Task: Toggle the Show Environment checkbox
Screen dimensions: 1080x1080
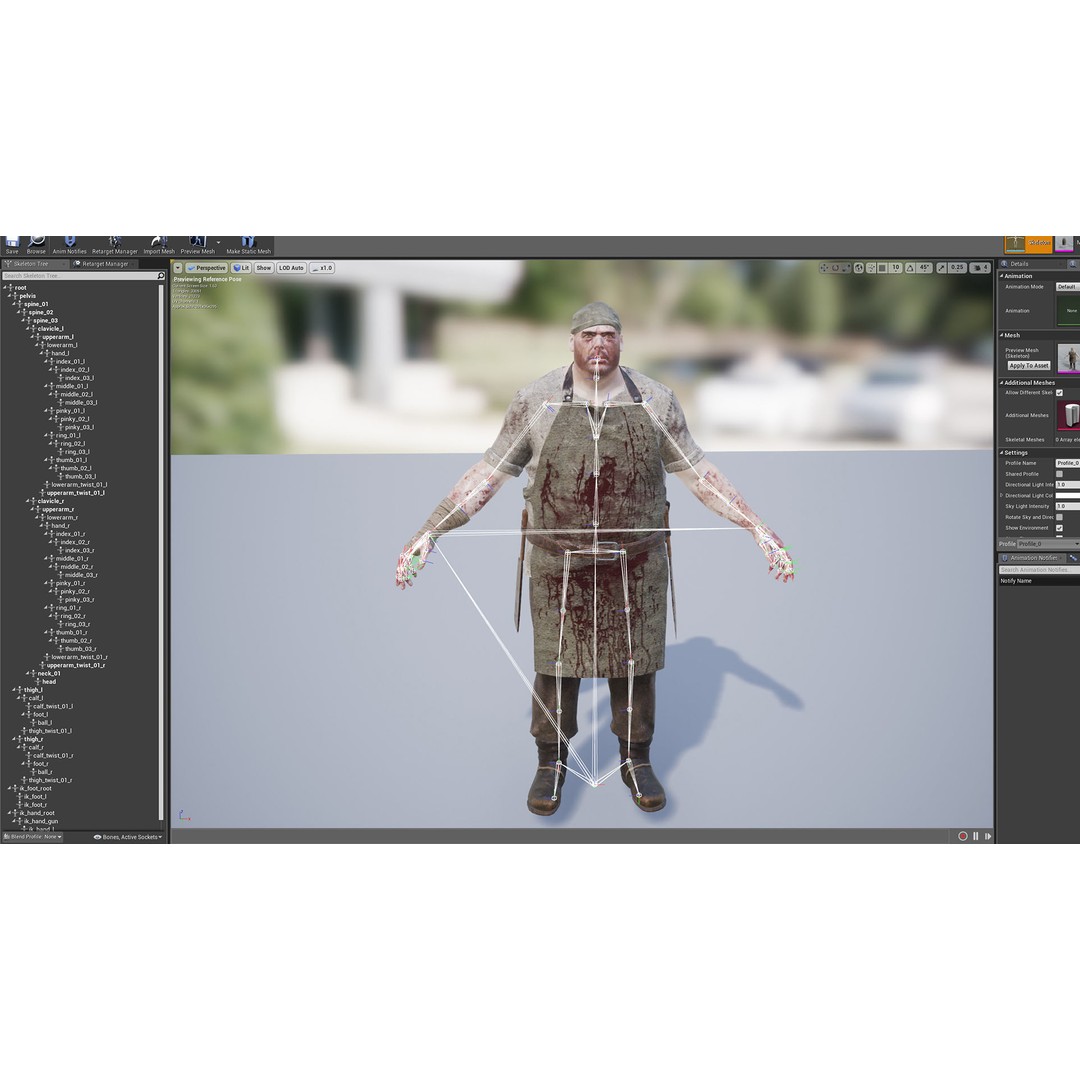Action: [x=1059, y=528]
